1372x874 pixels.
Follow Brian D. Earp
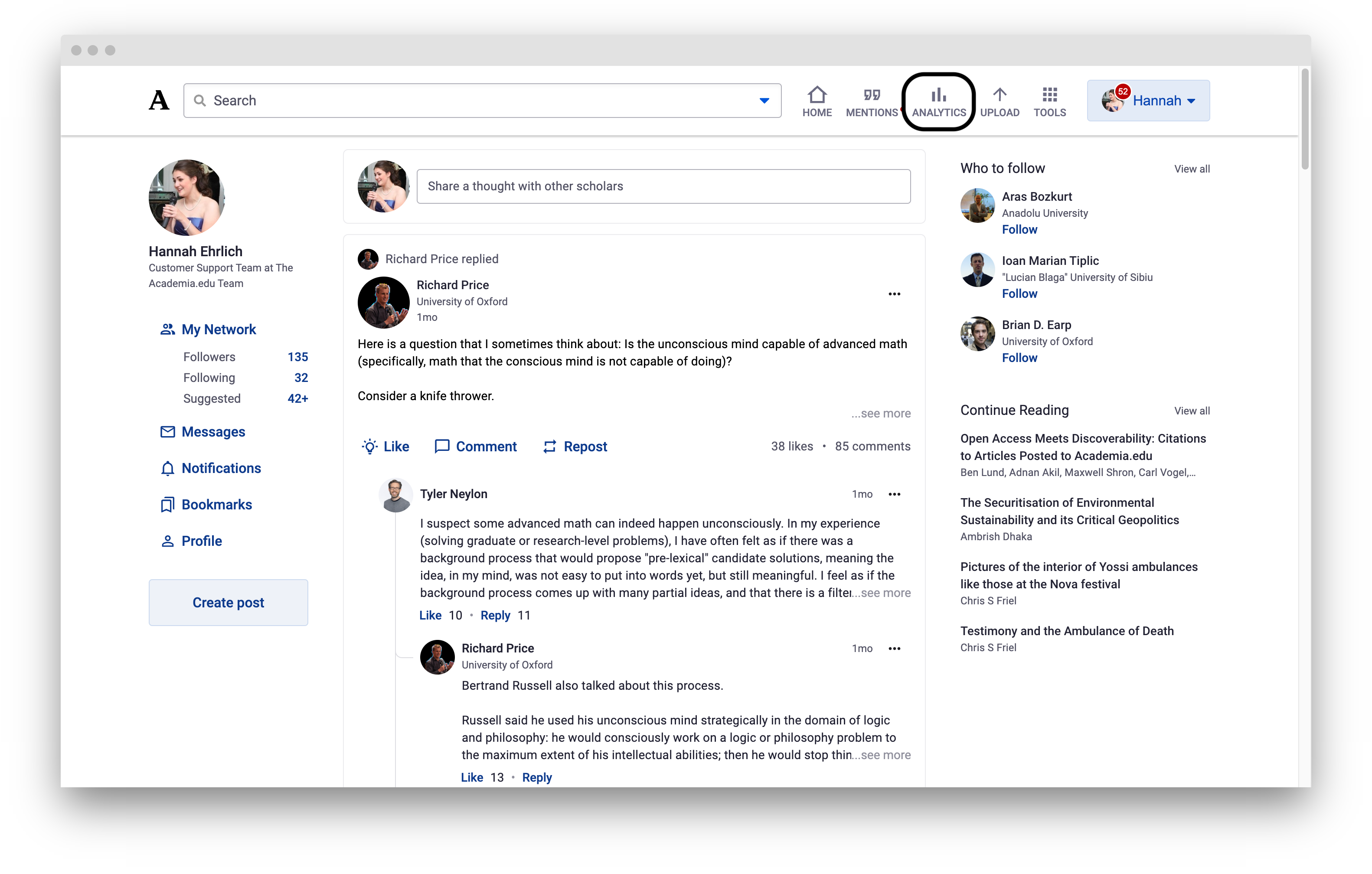pos(1019,359)
